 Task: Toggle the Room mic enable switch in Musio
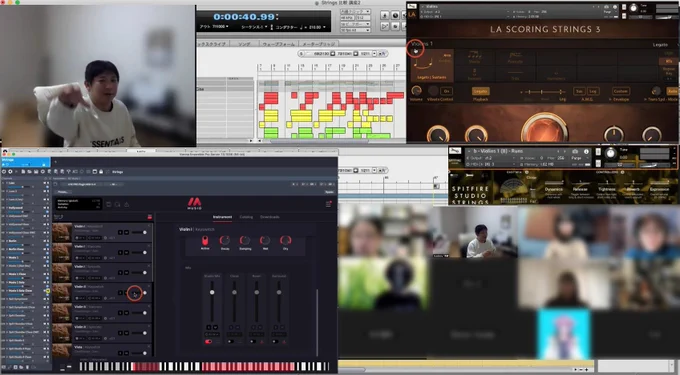[x=253, y=342]
